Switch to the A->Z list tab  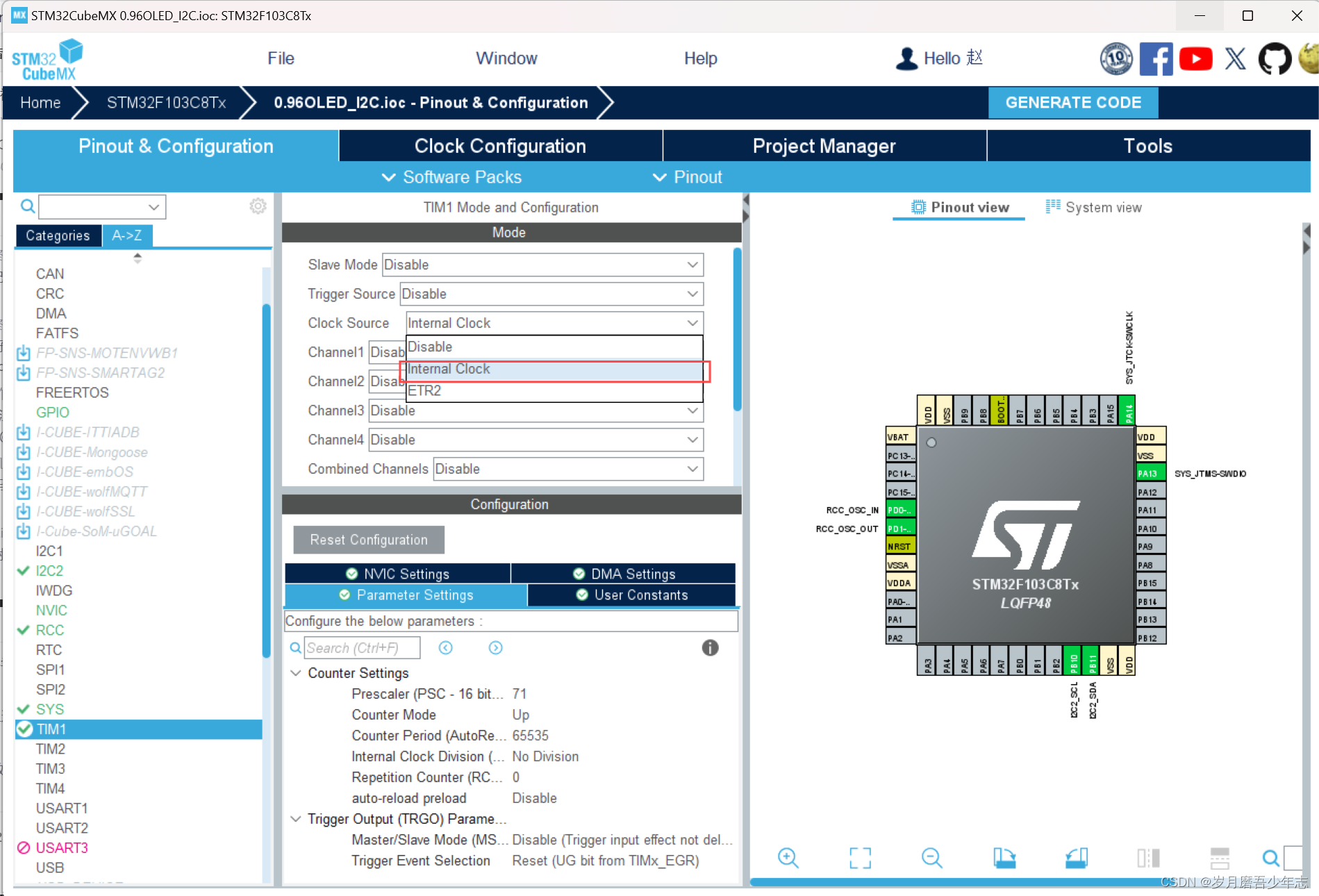(127, 235)
